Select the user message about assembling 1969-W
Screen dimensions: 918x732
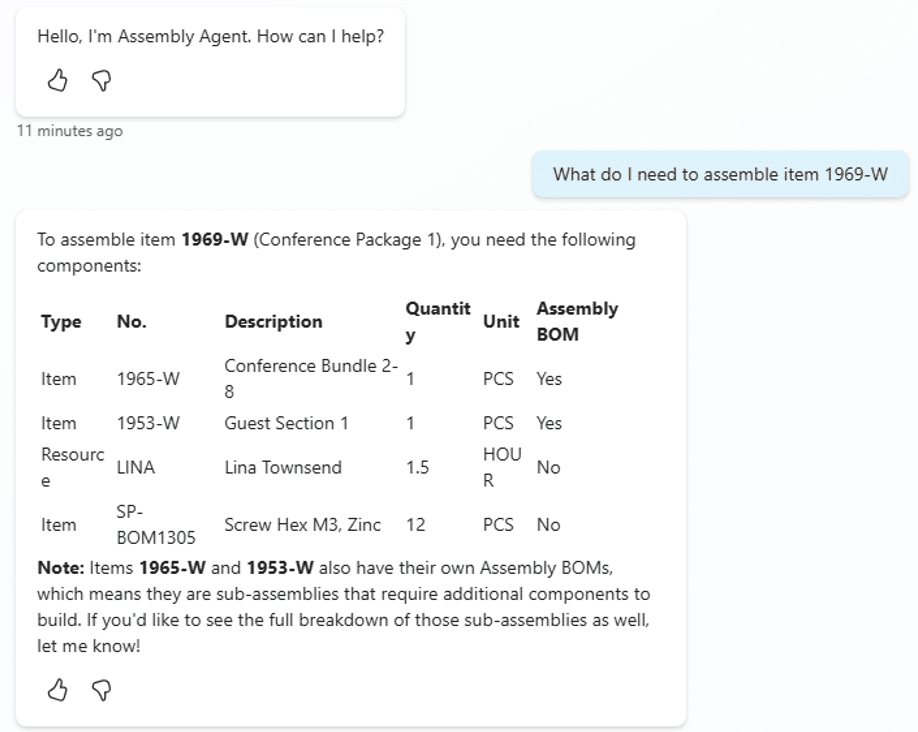point(720,174)
